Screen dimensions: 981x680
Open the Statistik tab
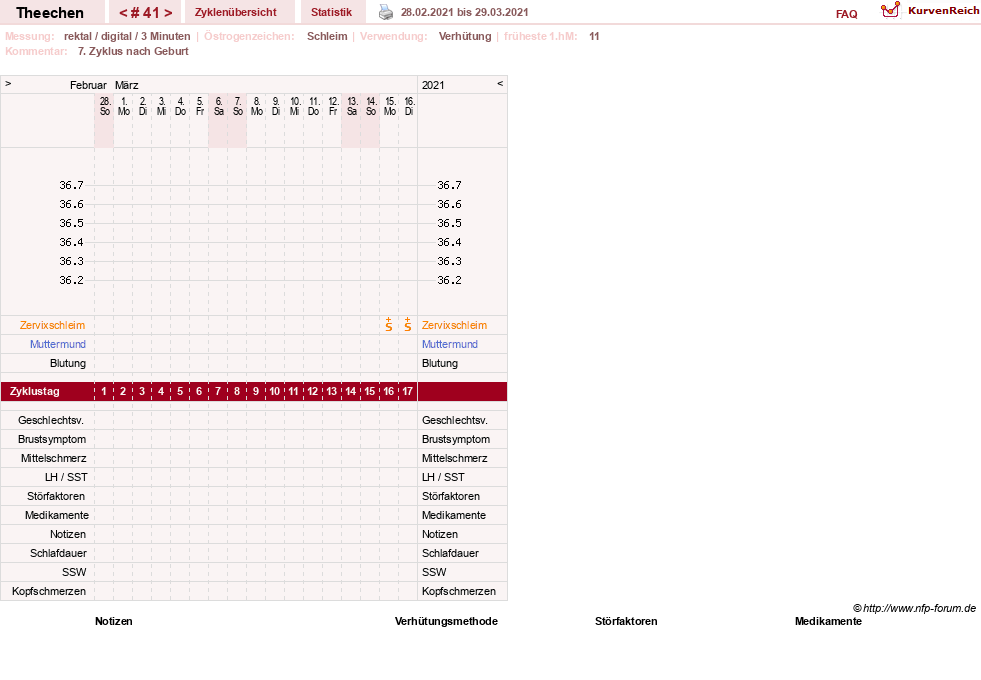(x=332, y=12)
